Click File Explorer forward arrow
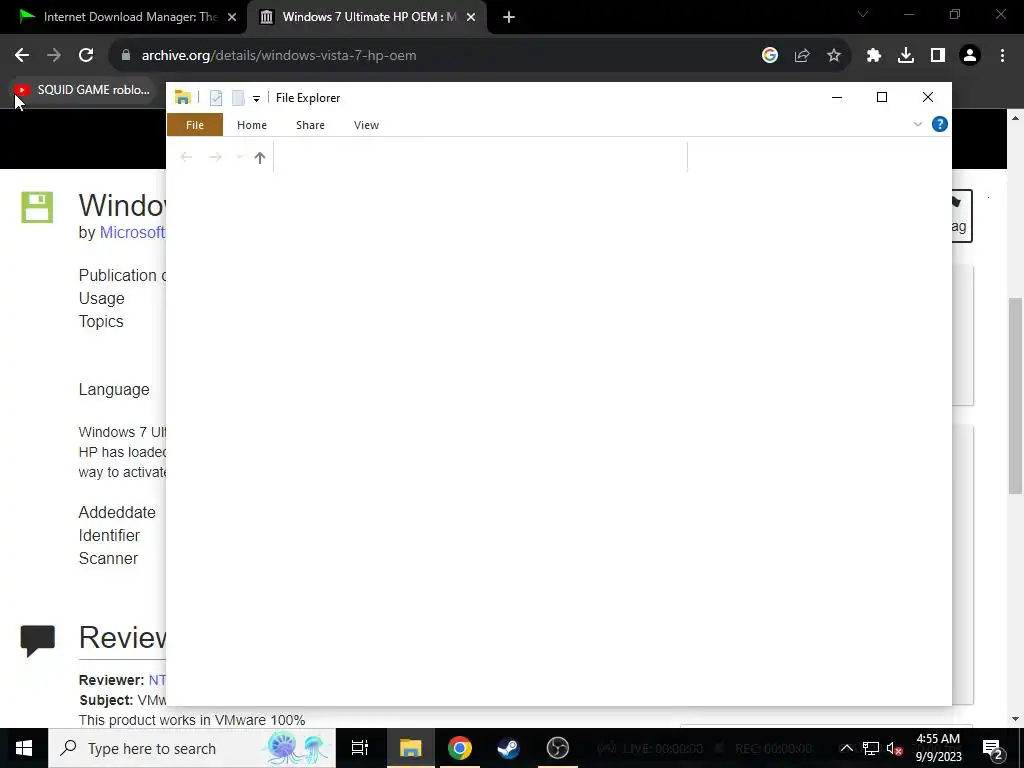The image size is (1024, 768). pos(216,157)
